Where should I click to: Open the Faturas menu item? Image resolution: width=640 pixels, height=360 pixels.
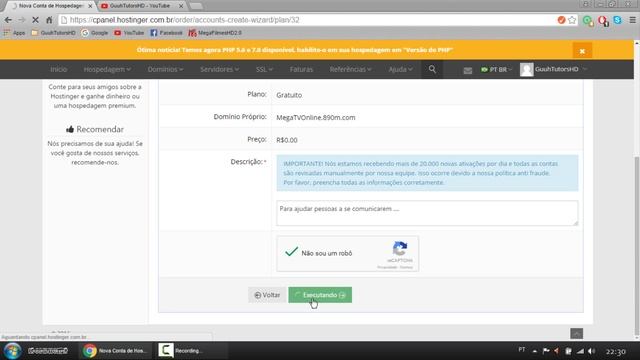[x=301, y=69]
